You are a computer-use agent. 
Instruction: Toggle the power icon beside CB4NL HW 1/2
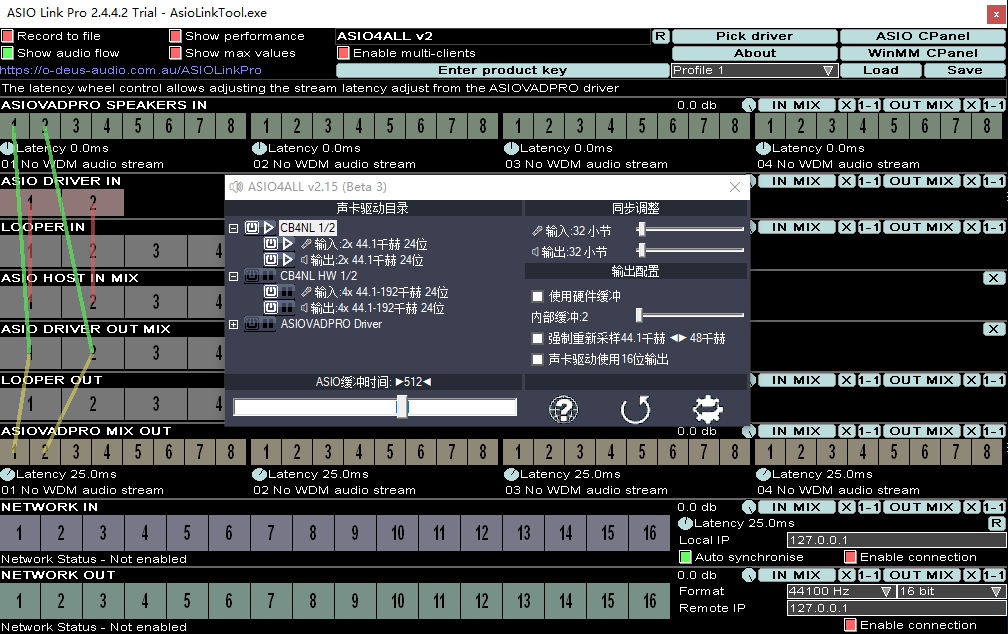tap(252, 276)
